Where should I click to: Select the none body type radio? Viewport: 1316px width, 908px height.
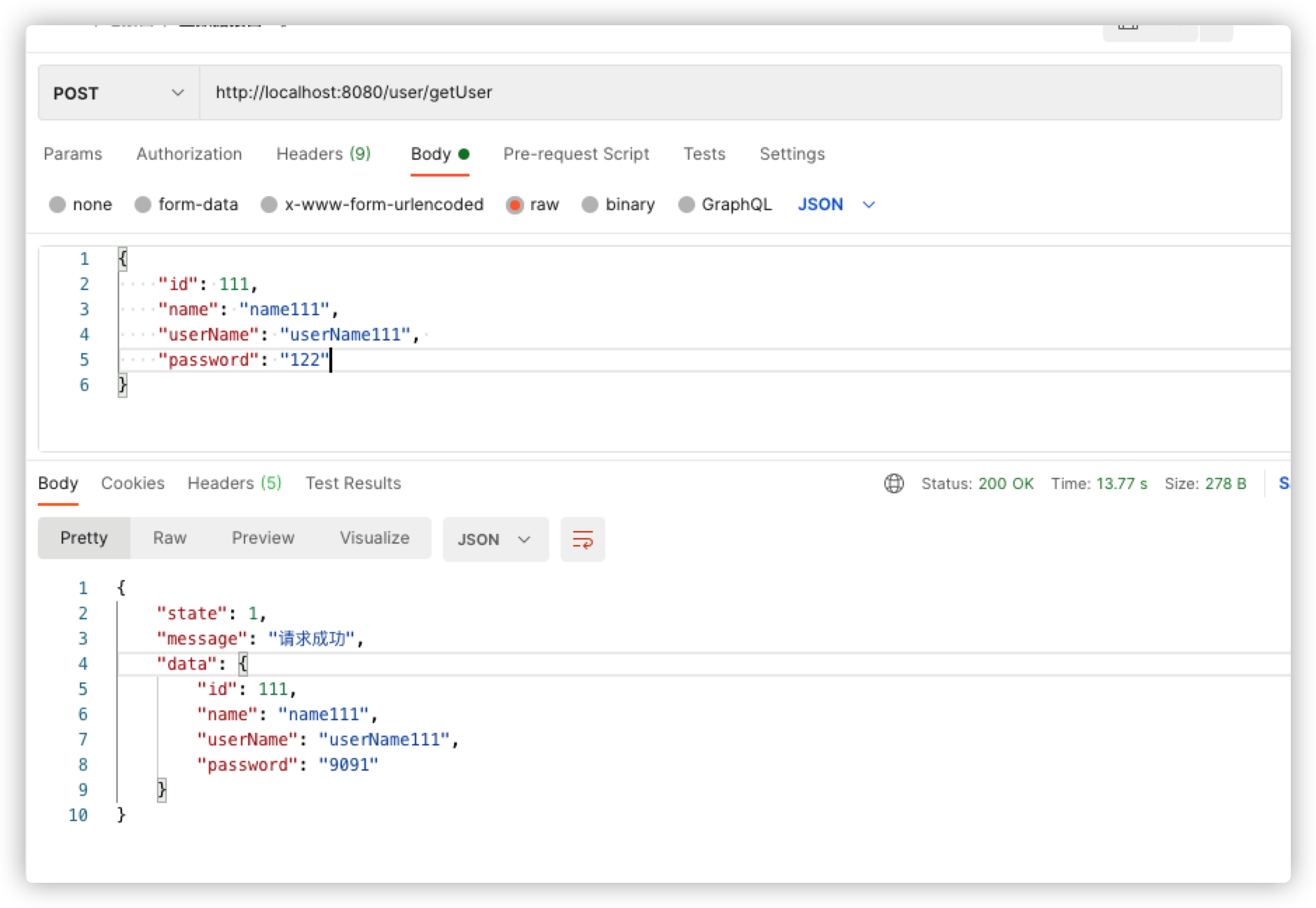pos(57,205)
